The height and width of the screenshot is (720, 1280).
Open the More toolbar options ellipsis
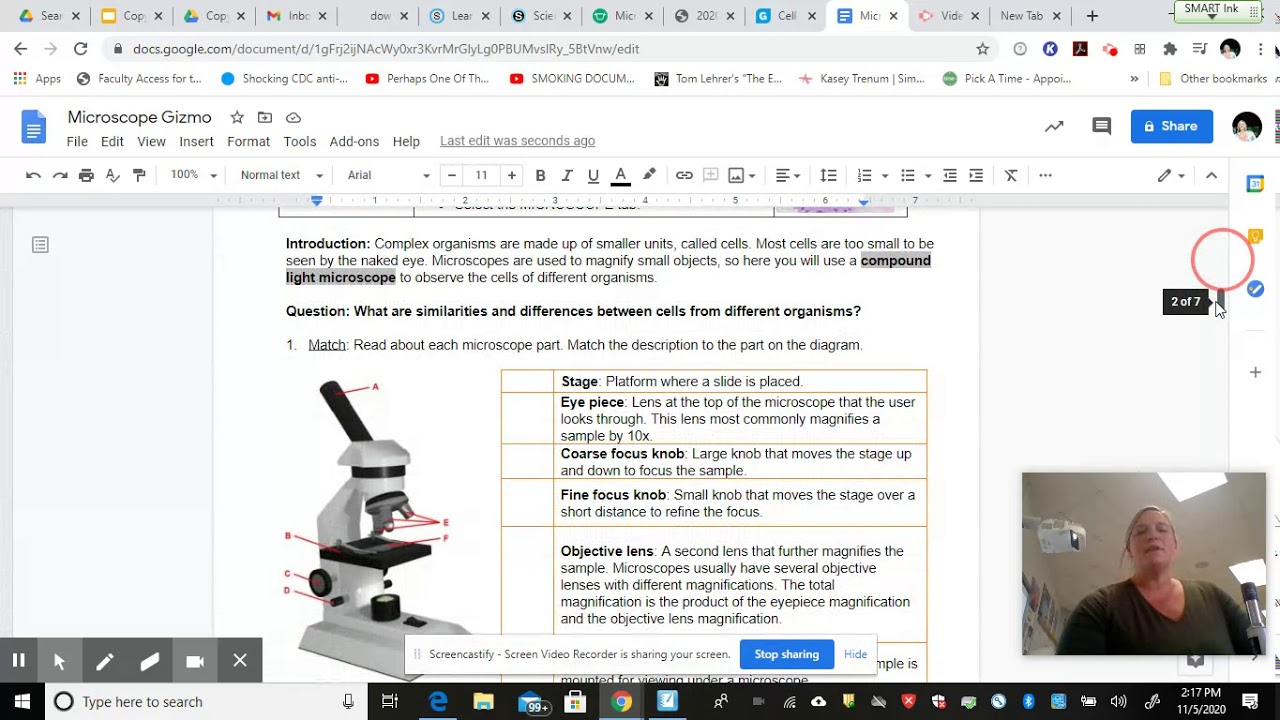(x=1045, y=175)
